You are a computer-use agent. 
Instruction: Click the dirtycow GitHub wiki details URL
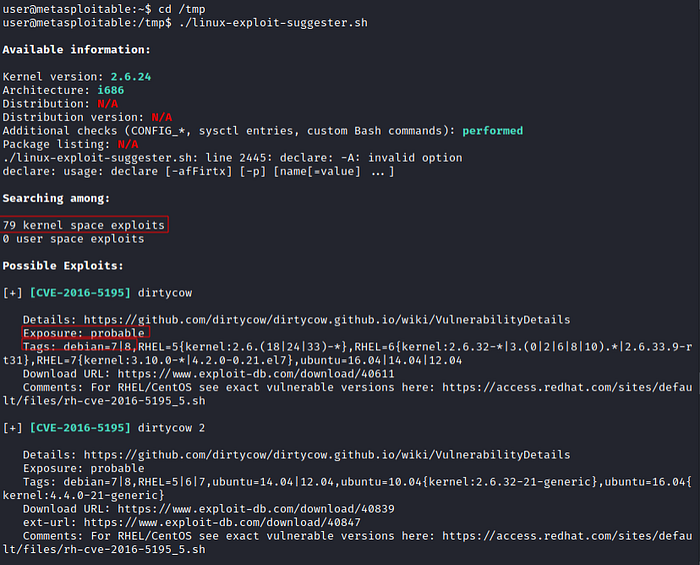[x=327, y=320]
